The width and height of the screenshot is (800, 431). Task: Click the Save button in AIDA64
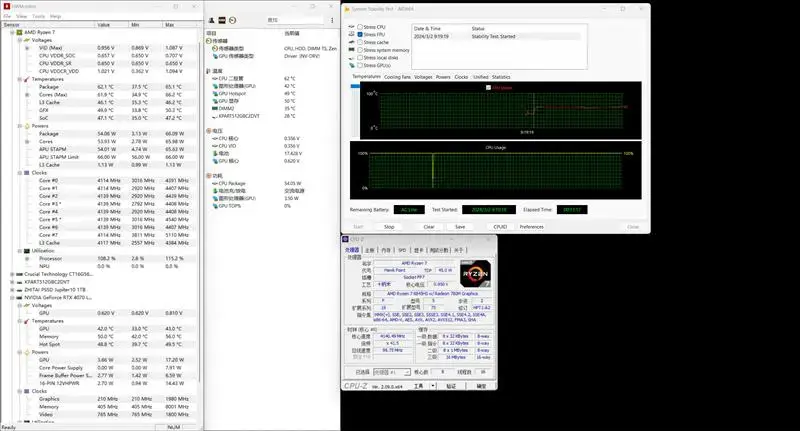pos(460,226)
